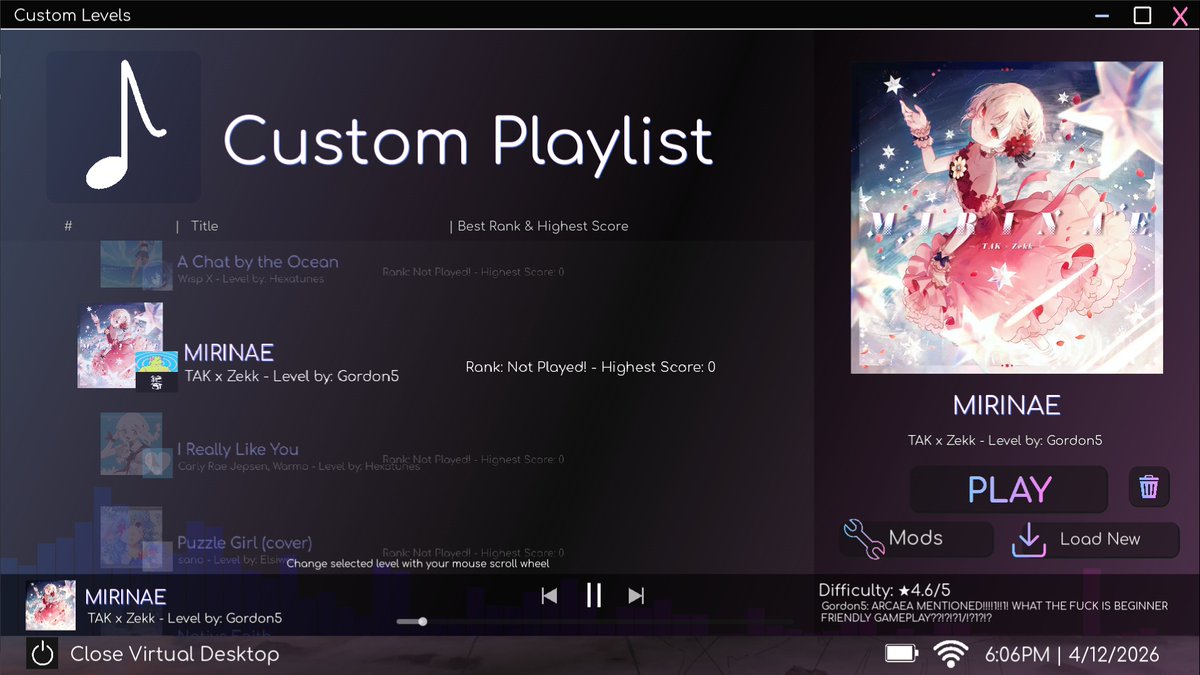Image resolution: width=1200 pixels, height=675 pixels.
Task: Click the Load New download icon
Action: [x=1028, y=539]
